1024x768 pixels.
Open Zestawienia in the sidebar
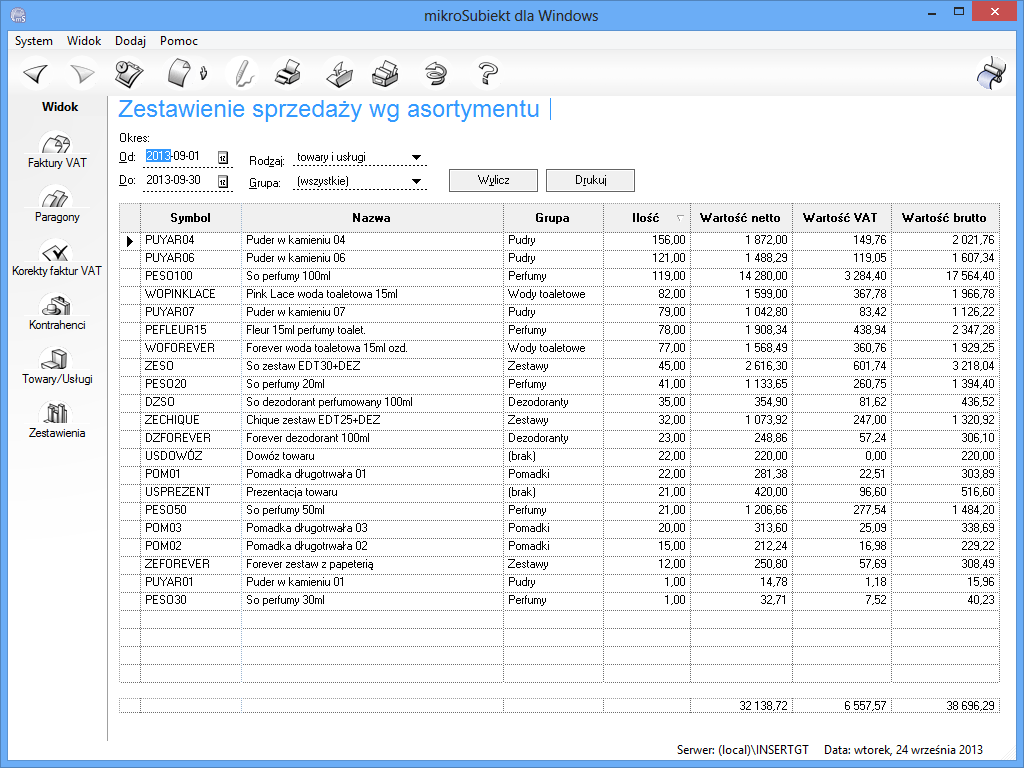[x=56, y=421]
